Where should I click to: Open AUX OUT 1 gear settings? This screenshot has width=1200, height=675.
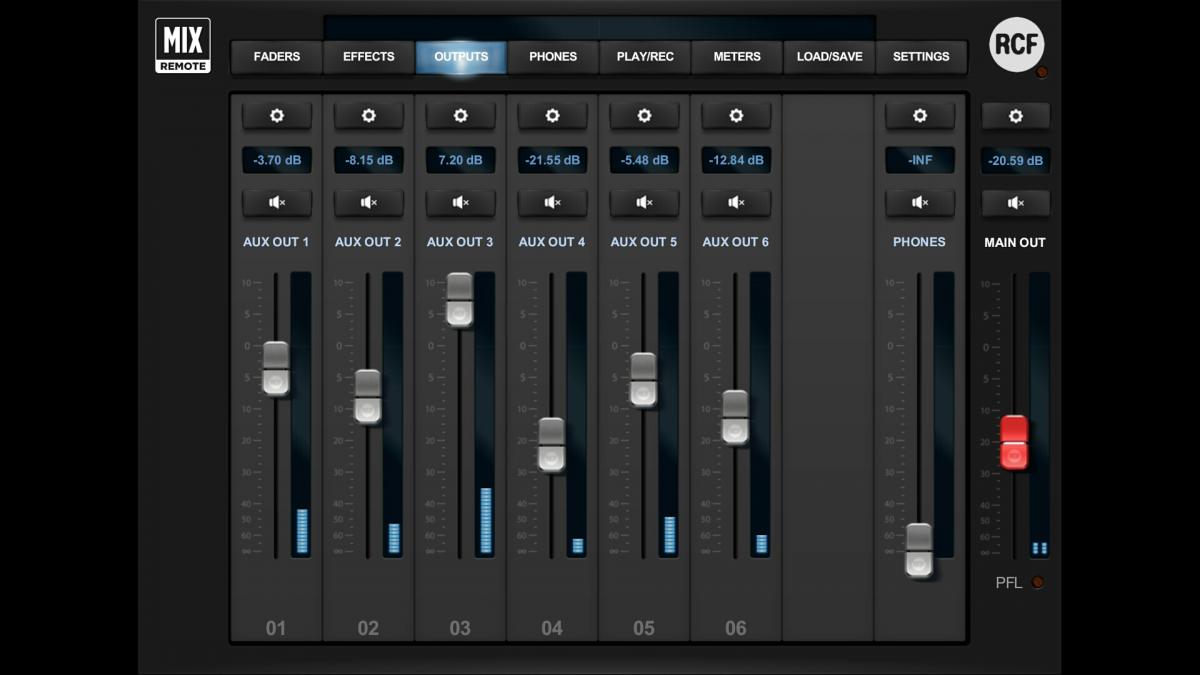click(x=277, y=116)
